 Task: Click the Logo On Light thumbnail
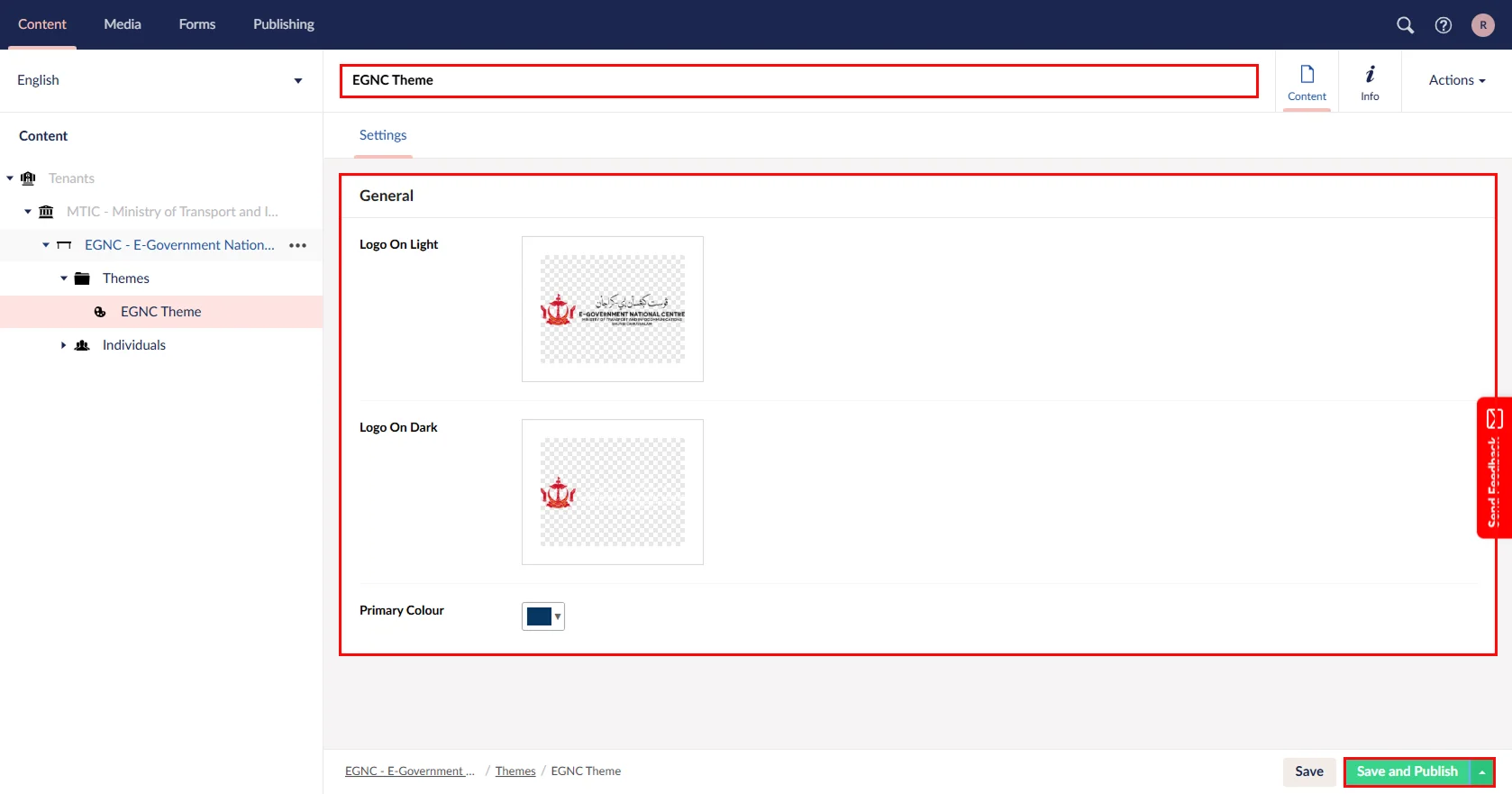pyautogui.click(x=613, y=309)
